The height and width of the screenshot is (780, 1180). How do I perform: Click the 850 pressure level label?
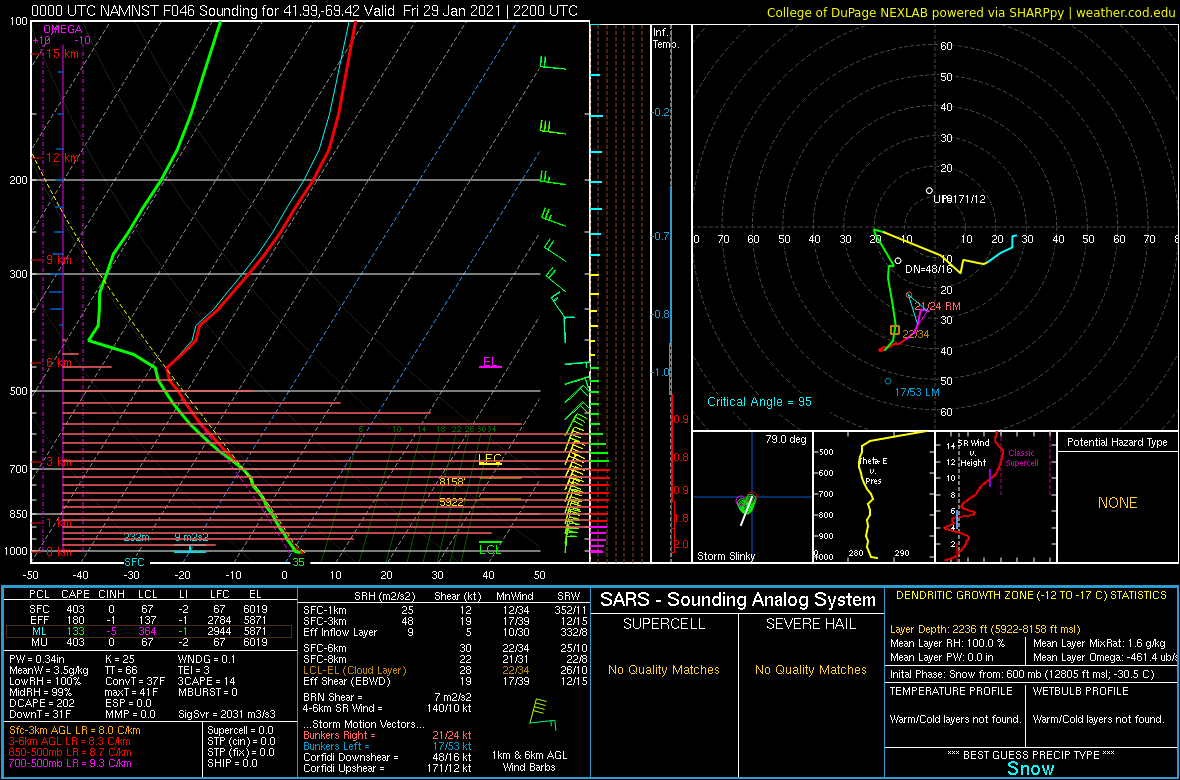pos(18,514)
